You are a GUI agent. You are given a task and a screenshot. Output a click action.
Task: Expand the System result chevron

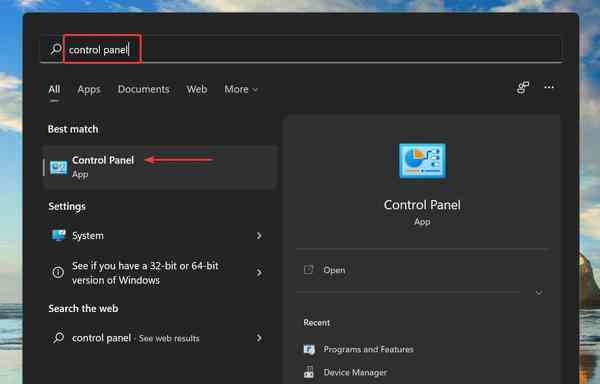coord(259,236)
